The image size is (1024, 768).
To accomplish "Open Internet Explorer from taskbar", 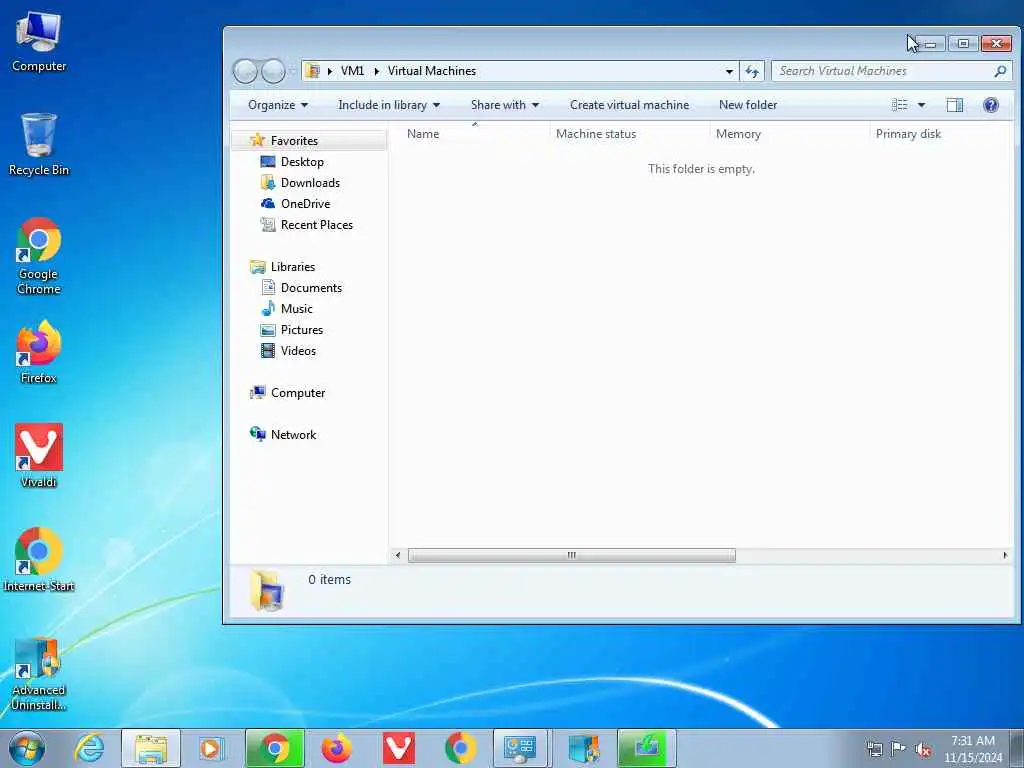I will coord(89,748).
